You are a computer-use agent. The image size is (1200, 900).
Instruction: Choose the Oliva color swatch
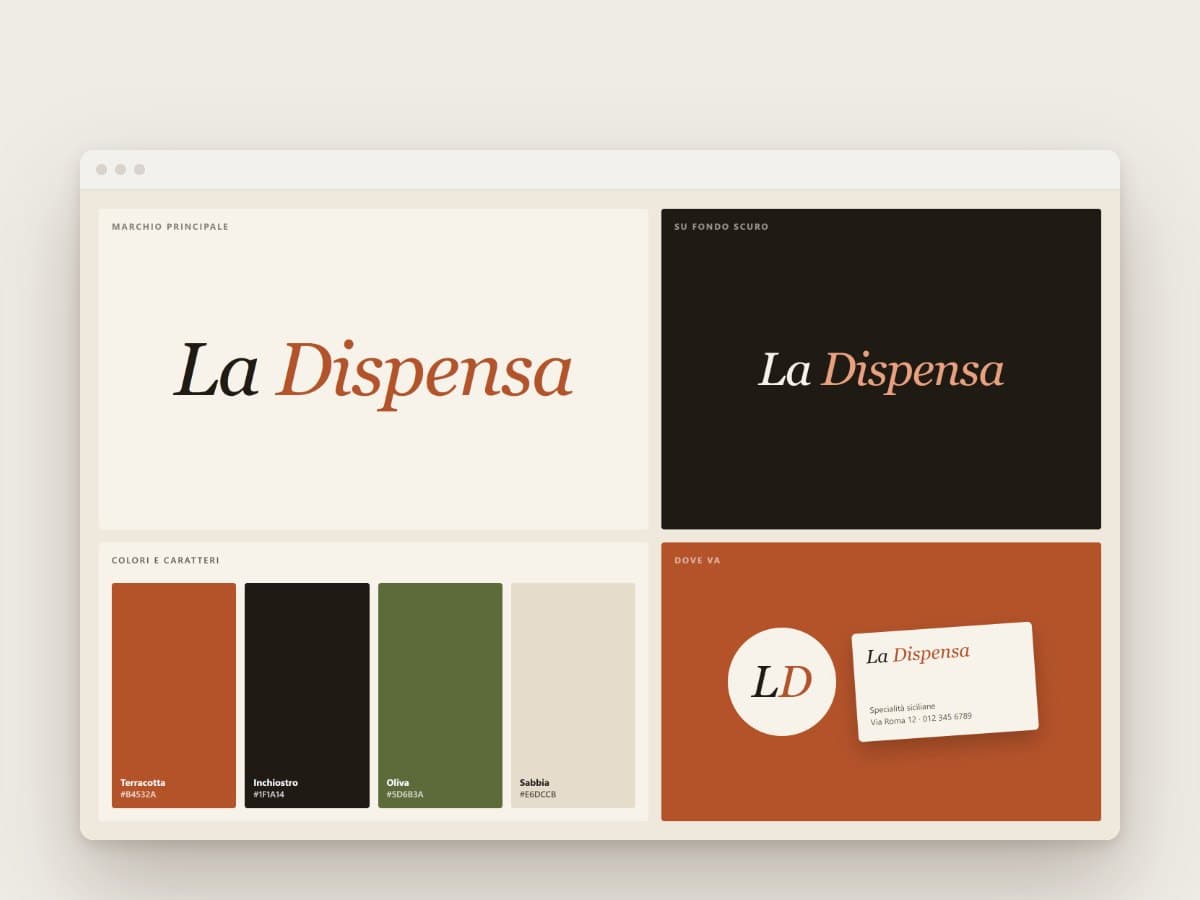440,695
